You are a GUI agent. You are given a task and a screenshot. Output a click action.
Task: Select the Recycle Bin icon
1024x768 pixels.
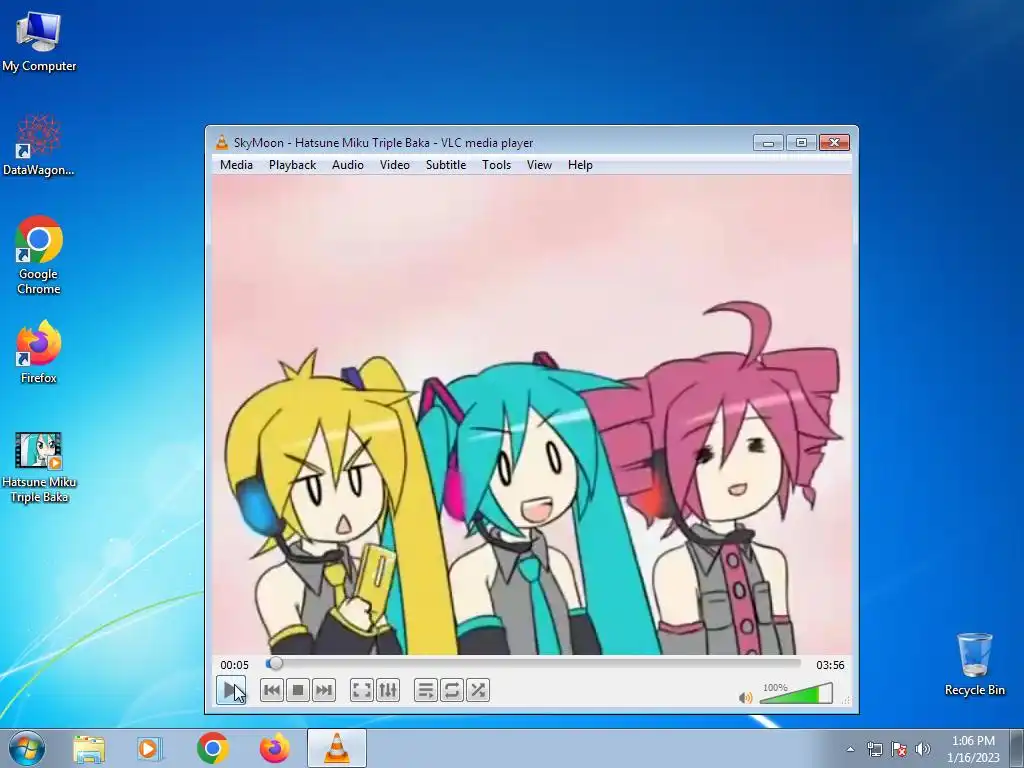pyautogui.click(x=974, y=664)
